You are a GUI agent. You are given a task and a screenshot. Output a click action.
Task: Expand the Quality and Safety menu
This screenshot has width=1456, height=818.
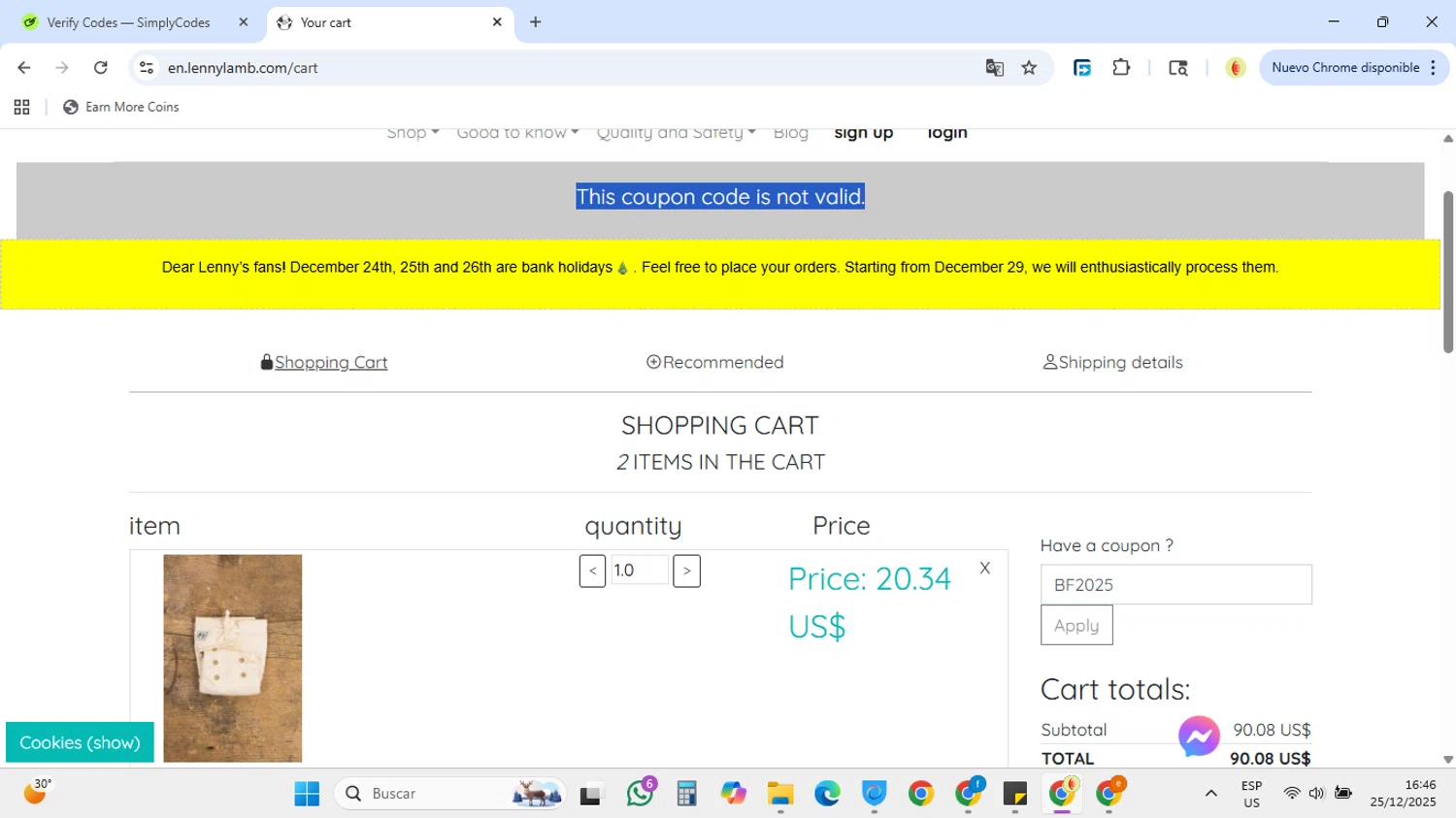pyautogui.click(x=676, y=133)
